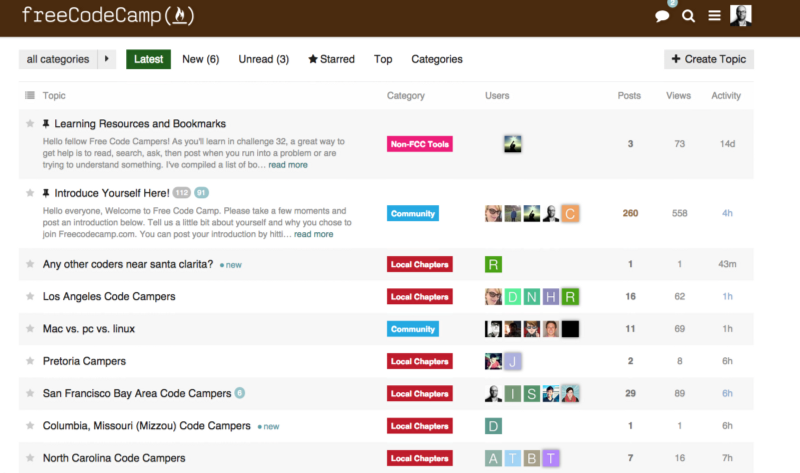Sort by the Views column header
800x473 pixels.
coord(678,95)
